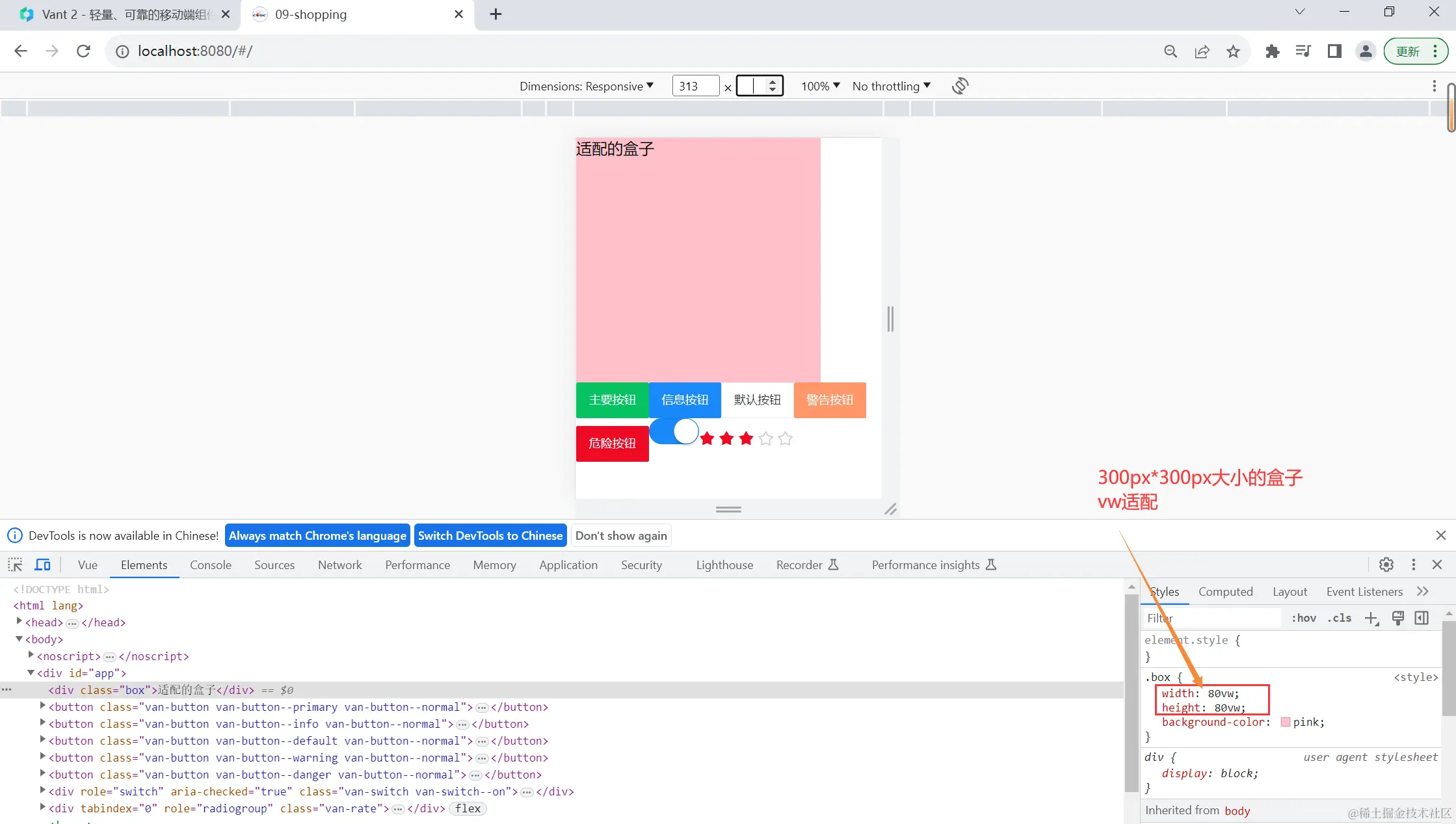Click Switch DevTools to Chinese
Image resolution: width=1456 pixels, height=824 pixels.
(x=490, y=535)
